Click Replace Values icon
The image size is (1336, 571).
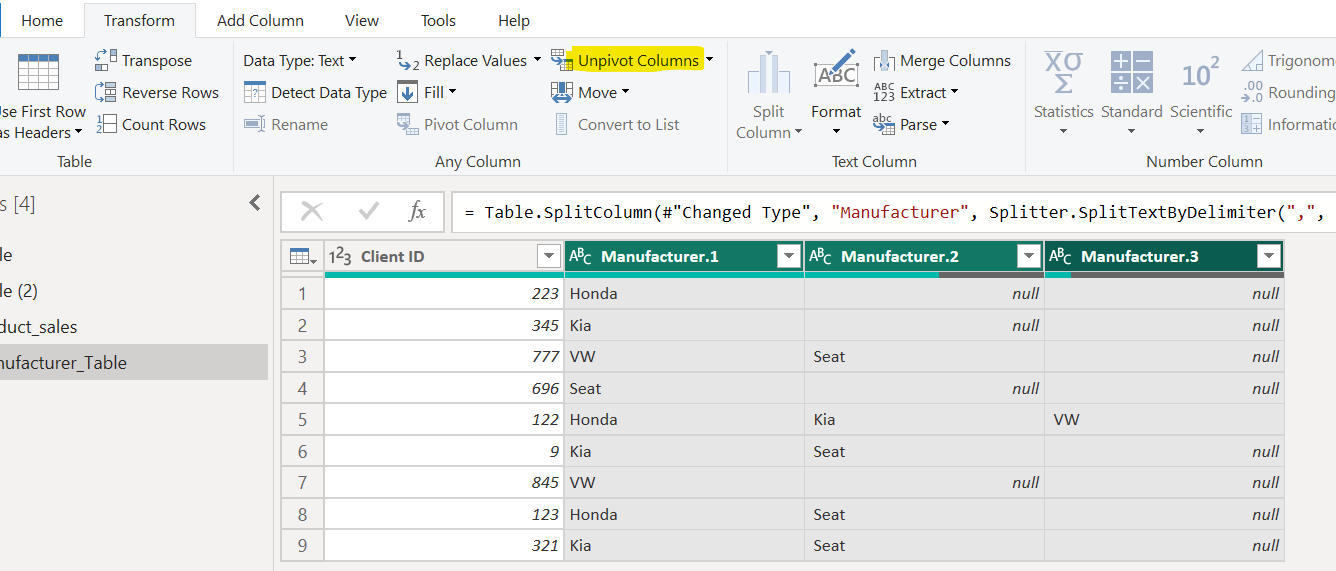point(408,60)
